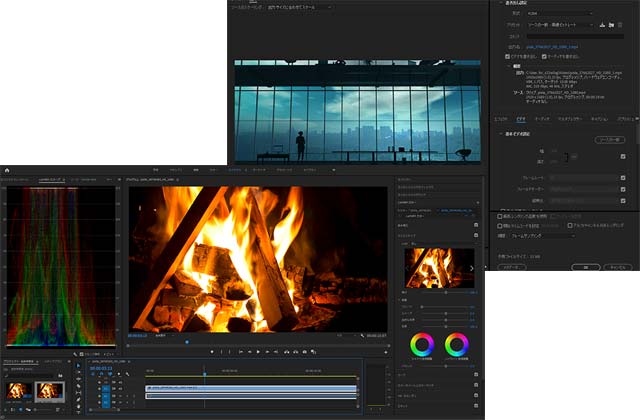Screen dimensions: 640x420
Task: Jump to the In point
Action: pyautogui.click(x=241, y=352)
